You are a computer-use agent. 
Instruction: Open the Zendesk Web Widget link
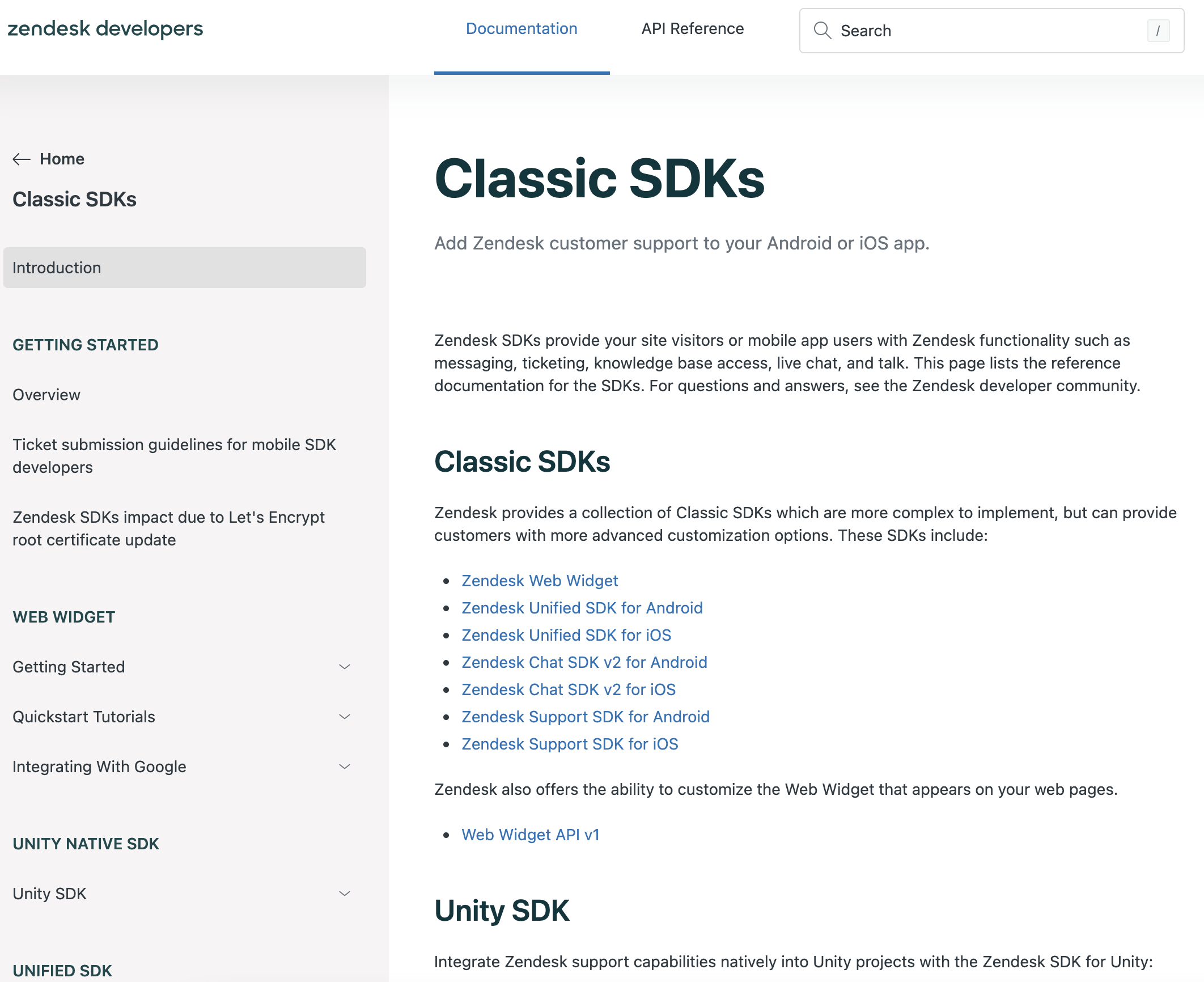540,581
